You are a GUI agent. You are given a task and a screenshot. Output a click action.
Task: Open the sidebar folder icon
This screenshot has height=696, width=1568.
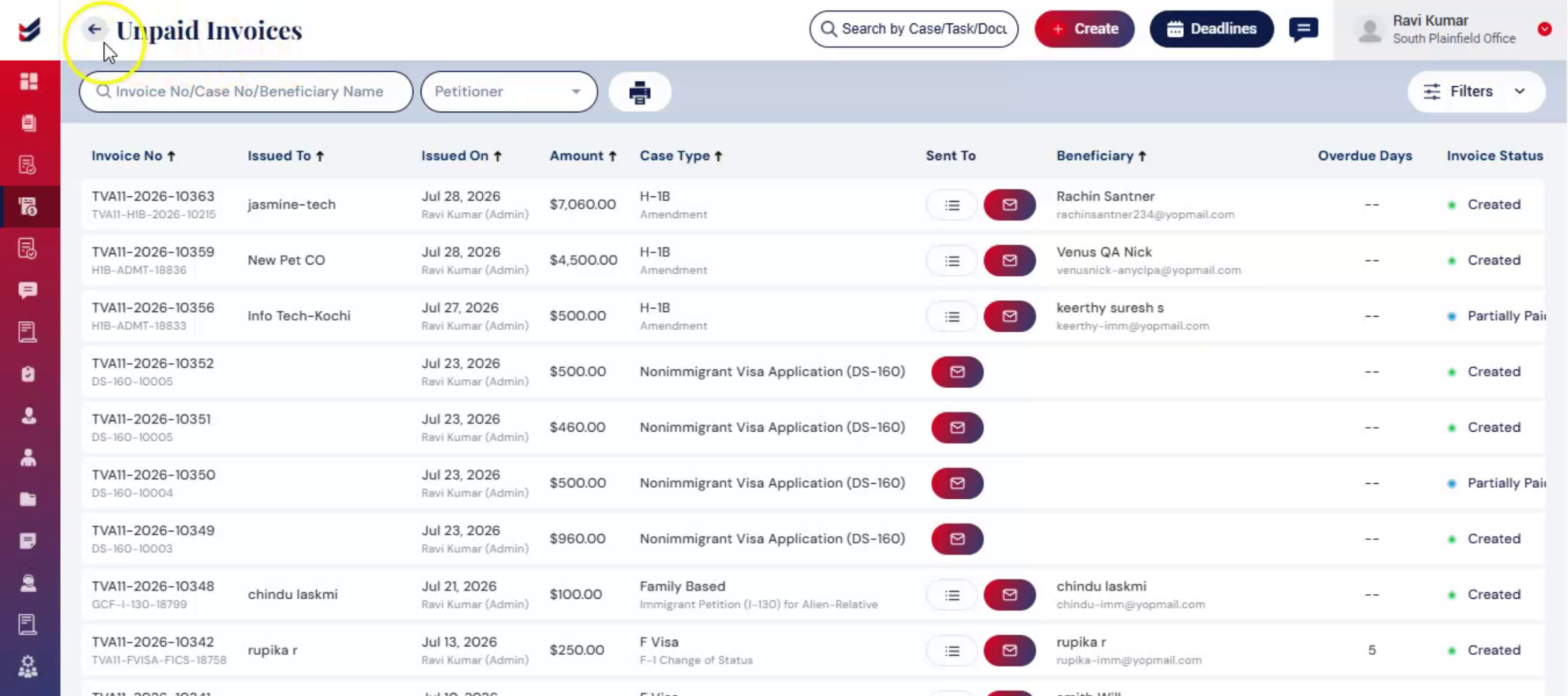point(28,499)
